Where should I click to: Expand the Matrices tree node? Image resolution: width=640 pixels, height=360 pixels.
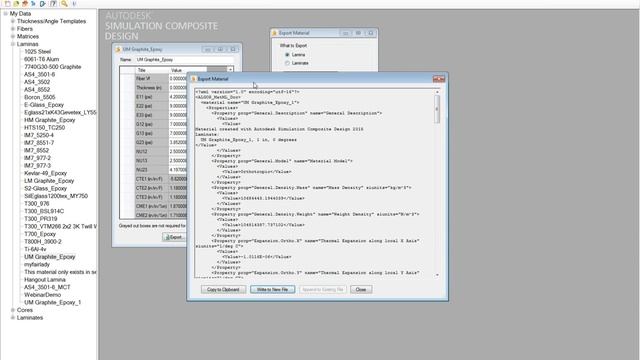[x=13, y=36]
